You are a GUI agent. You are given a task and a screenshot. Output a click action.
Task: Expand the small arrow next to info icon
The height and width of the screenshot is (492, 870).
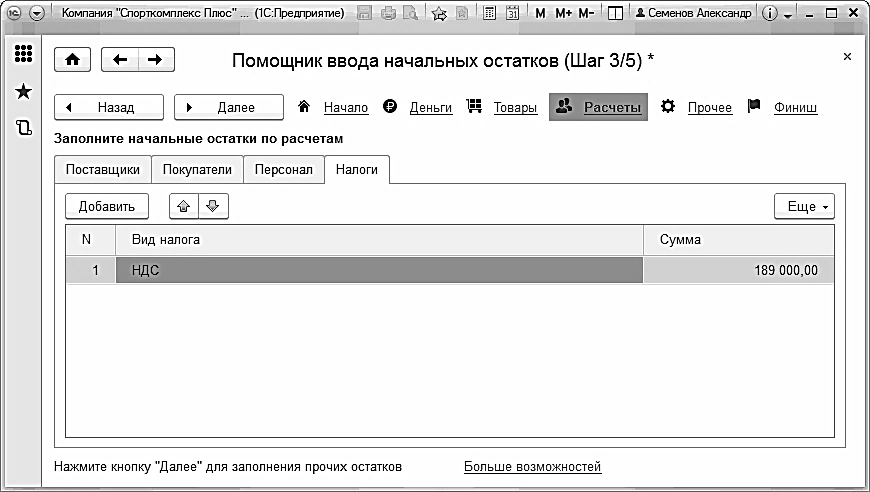click(787, 16)
